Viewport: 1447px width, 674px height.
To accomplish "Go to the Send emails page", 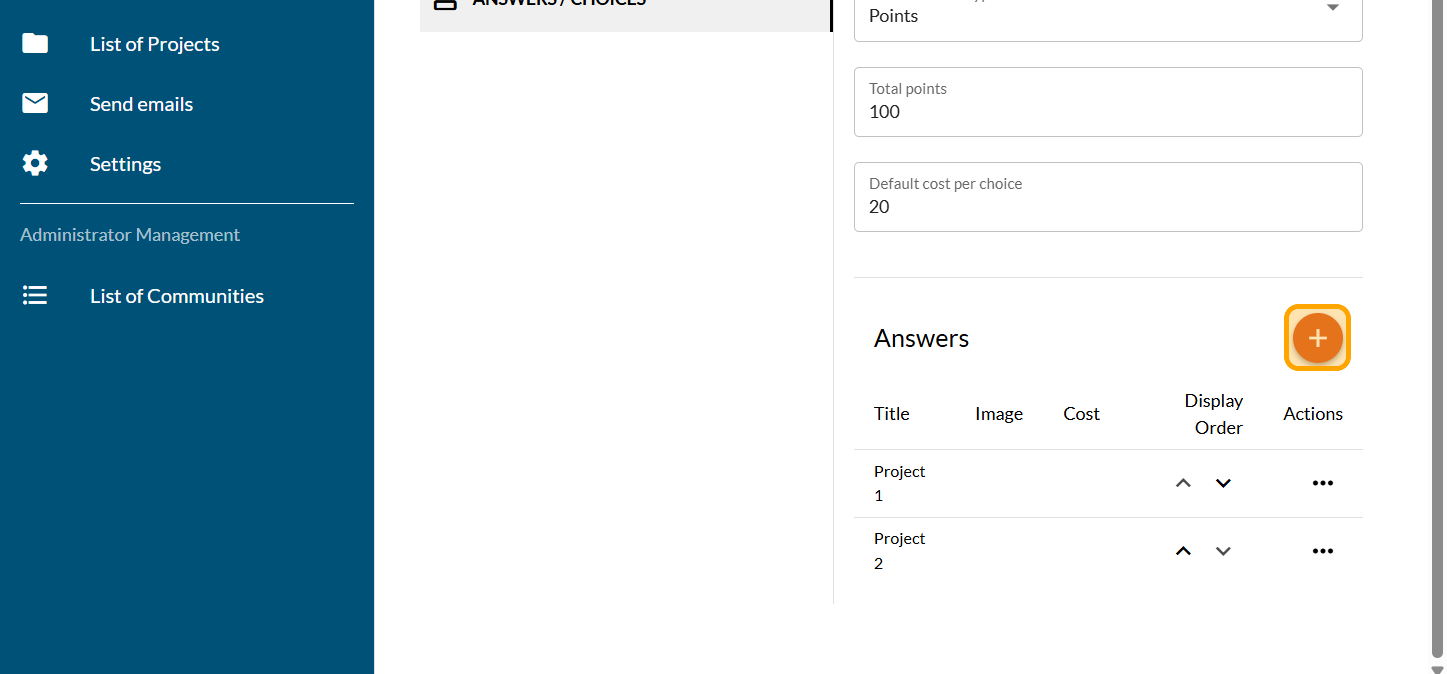I will point(141,104).
